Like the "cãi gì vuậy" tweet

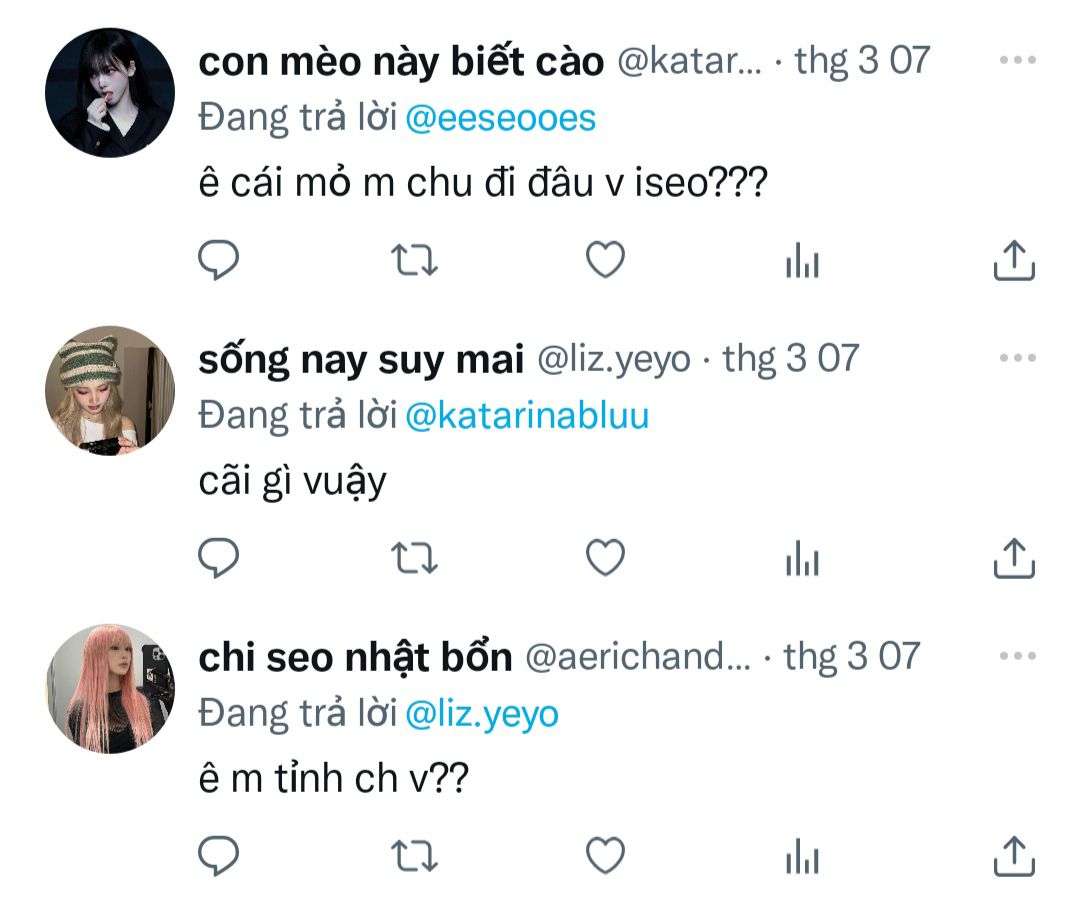[x=604, y=558]
